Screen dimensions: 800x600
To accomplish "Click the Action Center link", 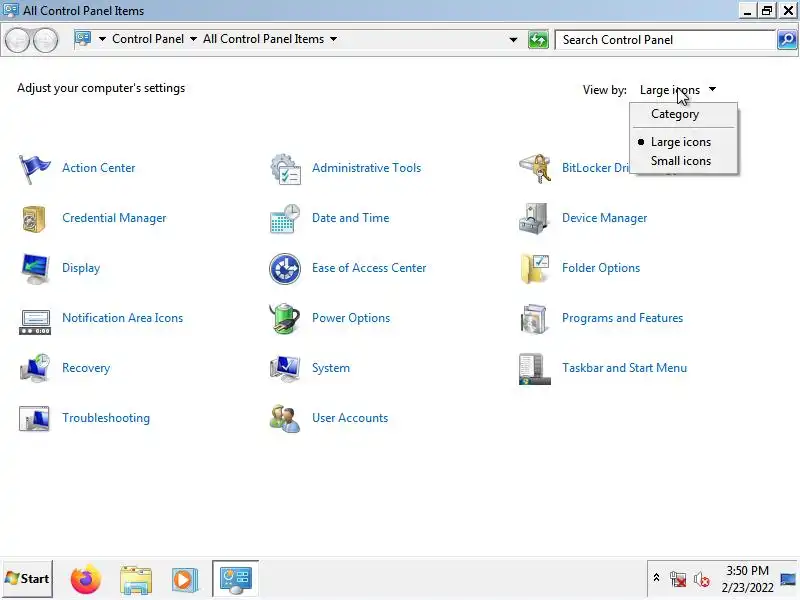I will click(98, 168).
